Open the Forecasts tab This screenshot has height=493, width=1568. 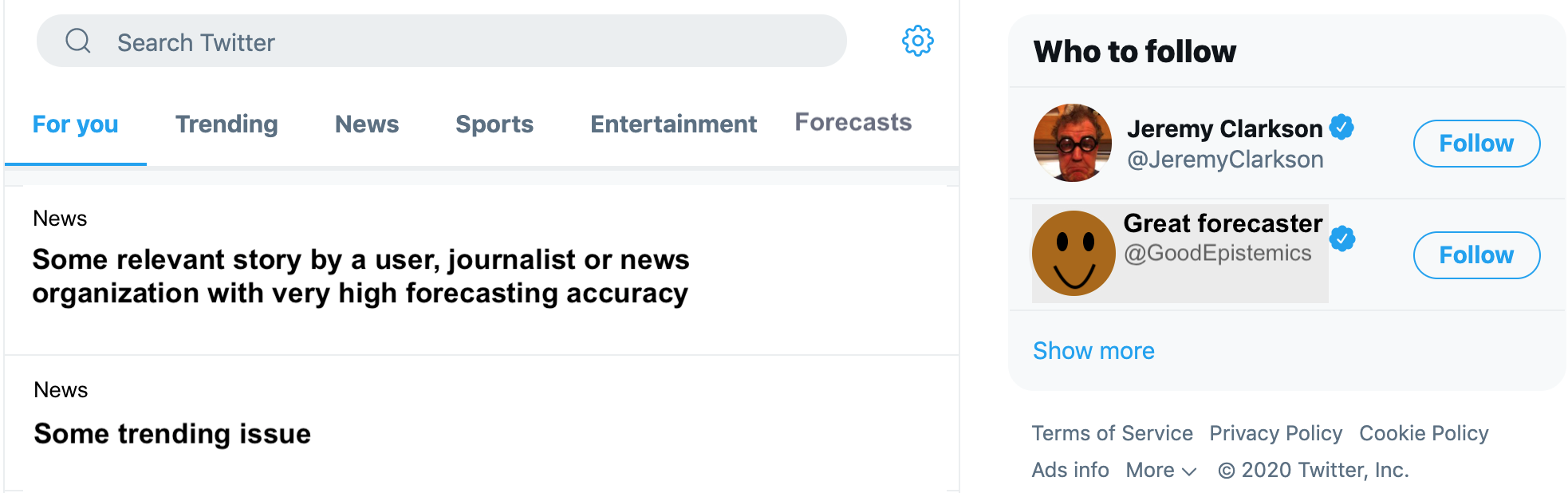tap(853, 122)
